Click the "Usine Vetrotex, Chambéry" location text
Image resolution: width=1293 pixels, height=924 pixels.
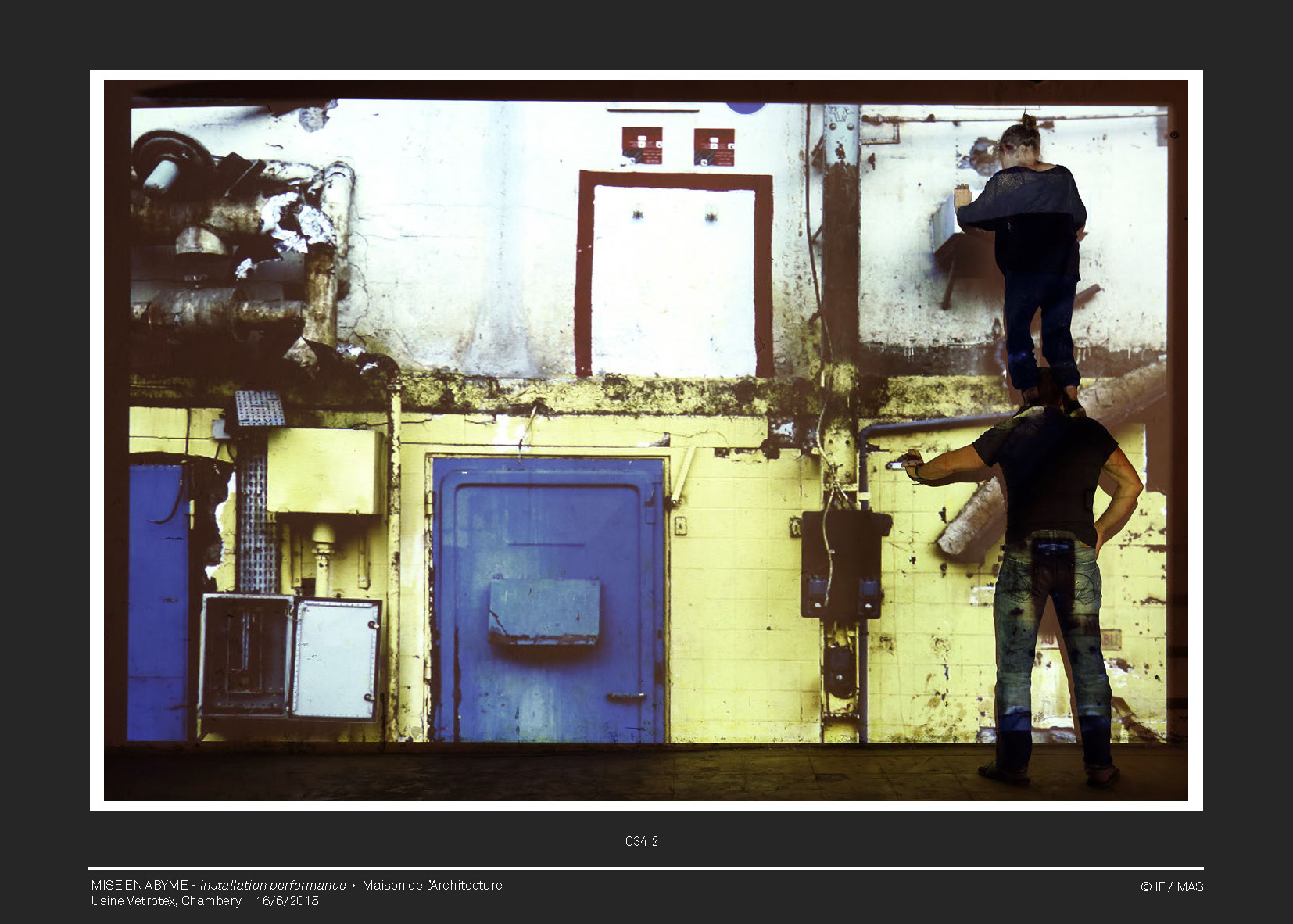click(166, 901)
